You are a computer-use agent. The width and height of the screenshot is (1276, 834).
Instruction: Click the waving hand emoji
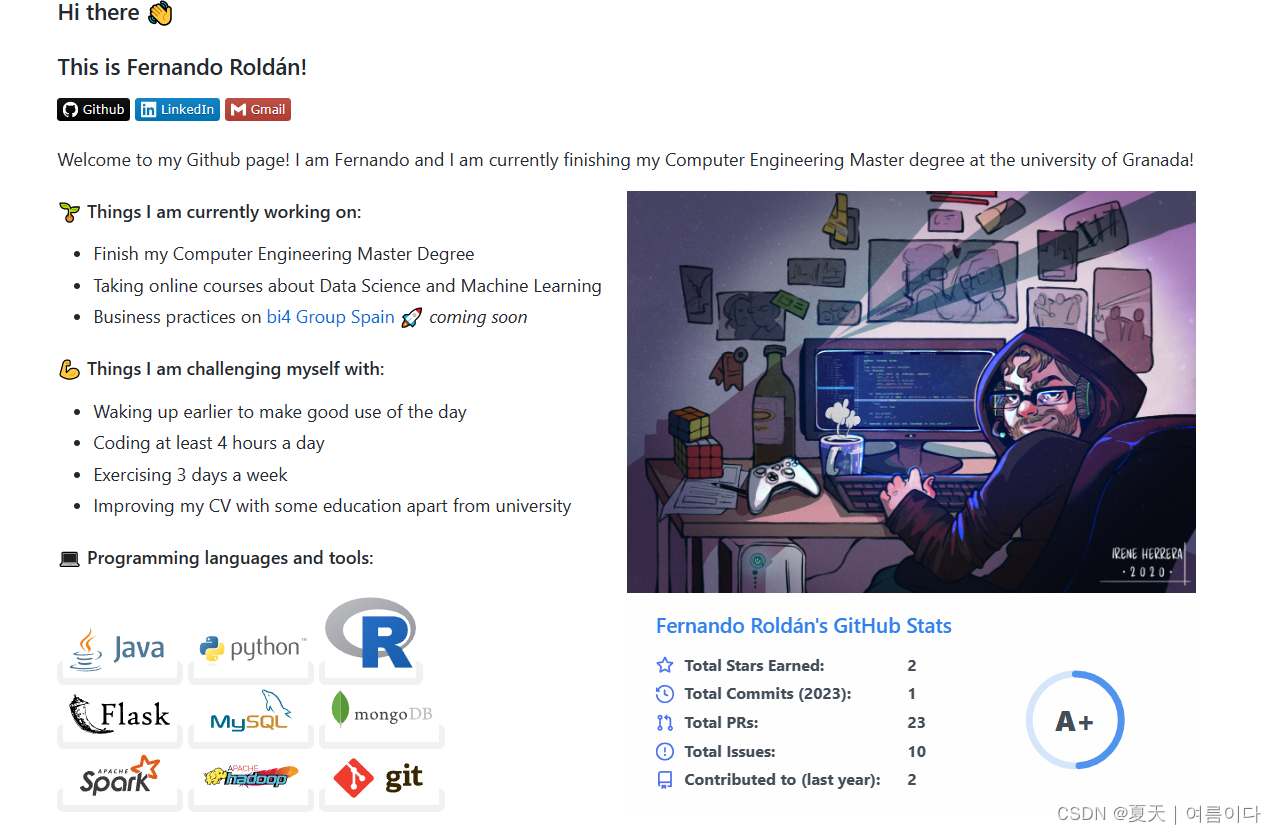pyautogui.click(x=160, y=13)
